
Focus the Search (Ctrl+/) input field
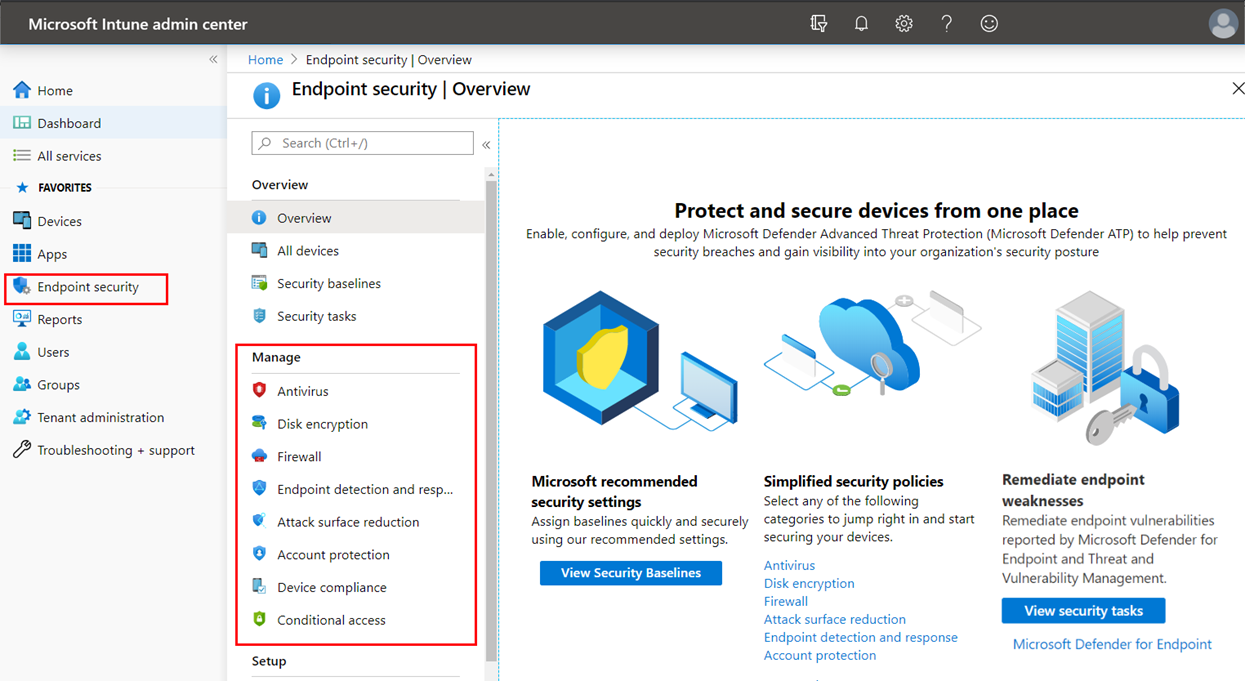(362, 143)
